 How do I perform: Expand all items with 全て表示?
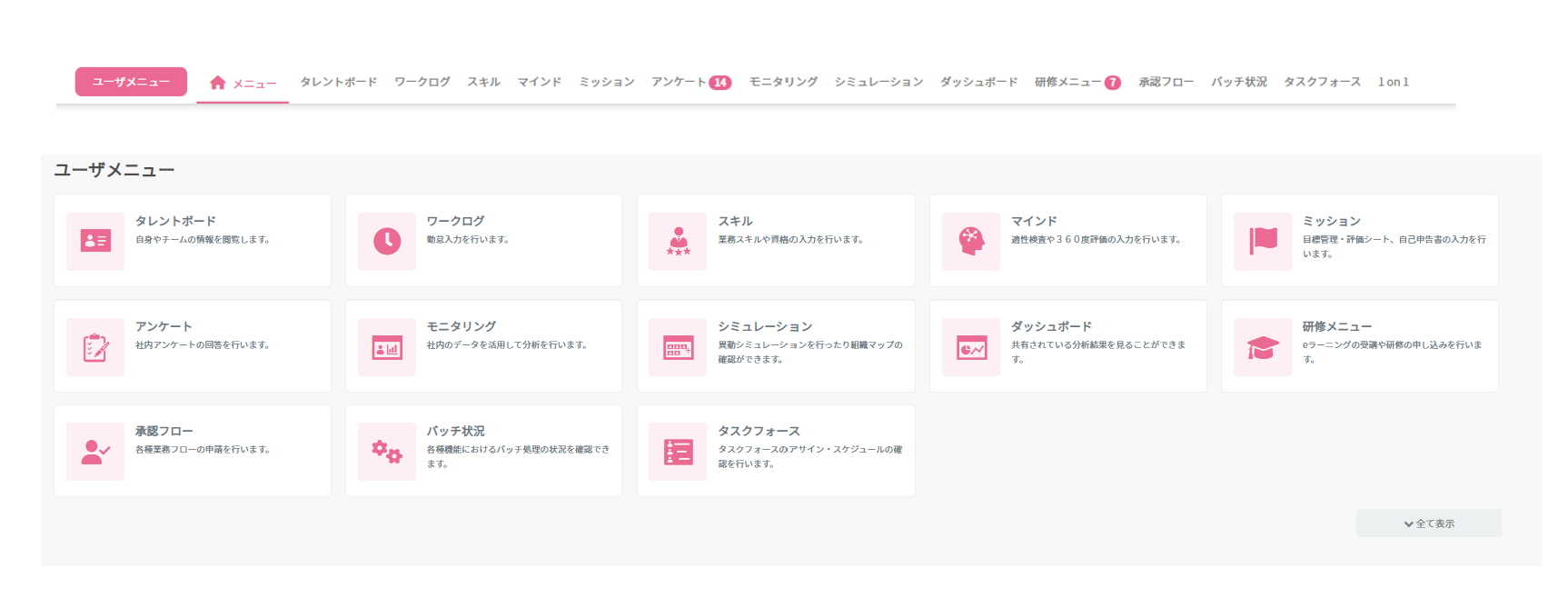1428,523
